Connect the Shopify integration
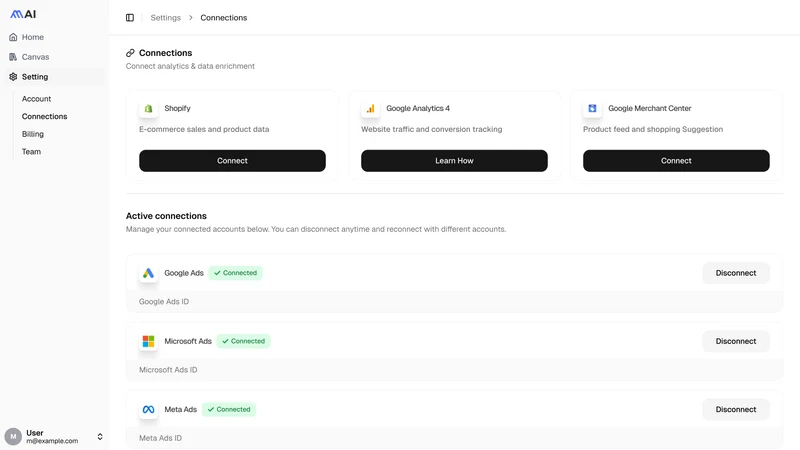 pos(232,161)
